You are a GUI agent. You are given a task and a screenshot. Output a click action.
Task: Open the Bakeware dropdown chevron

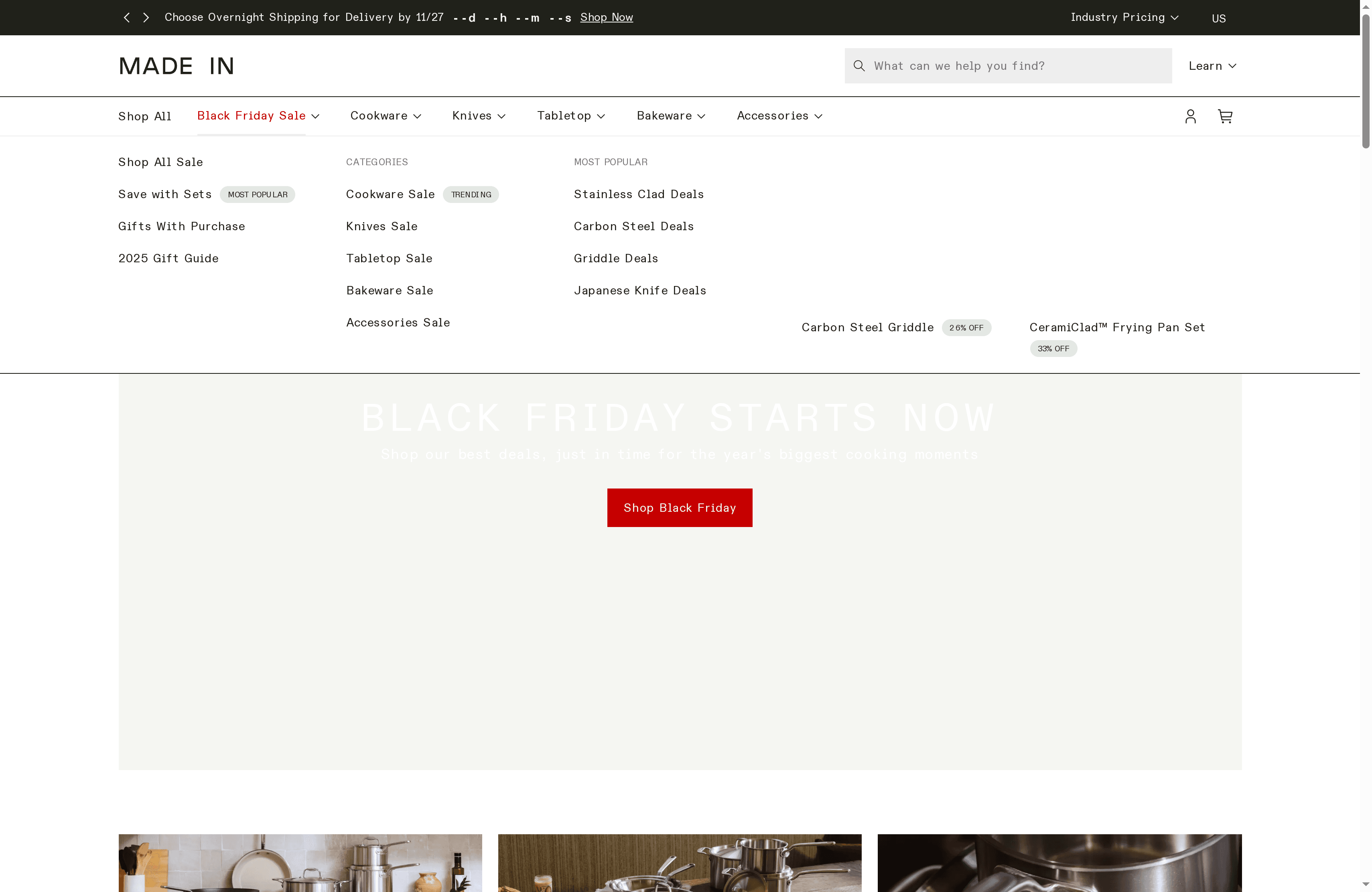[x=670, y=116]
